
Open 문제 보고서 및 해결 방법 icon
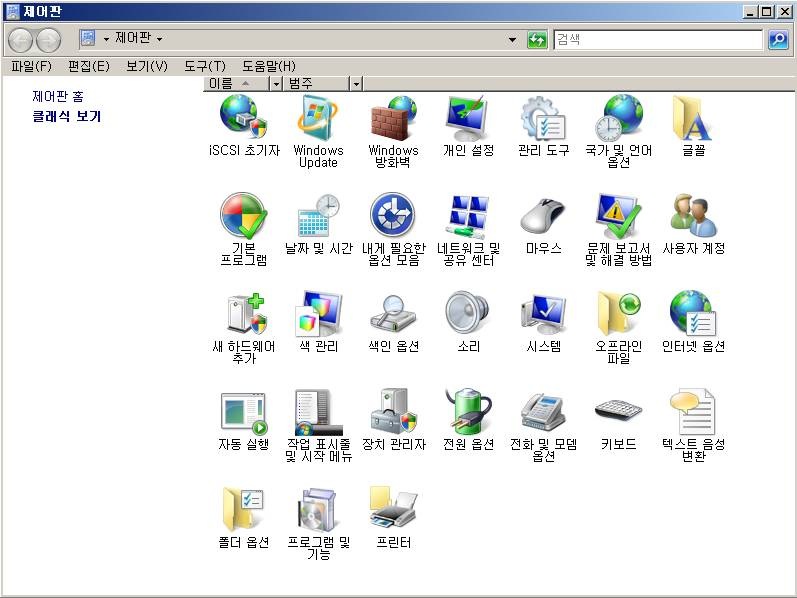(x=619, y=216)
